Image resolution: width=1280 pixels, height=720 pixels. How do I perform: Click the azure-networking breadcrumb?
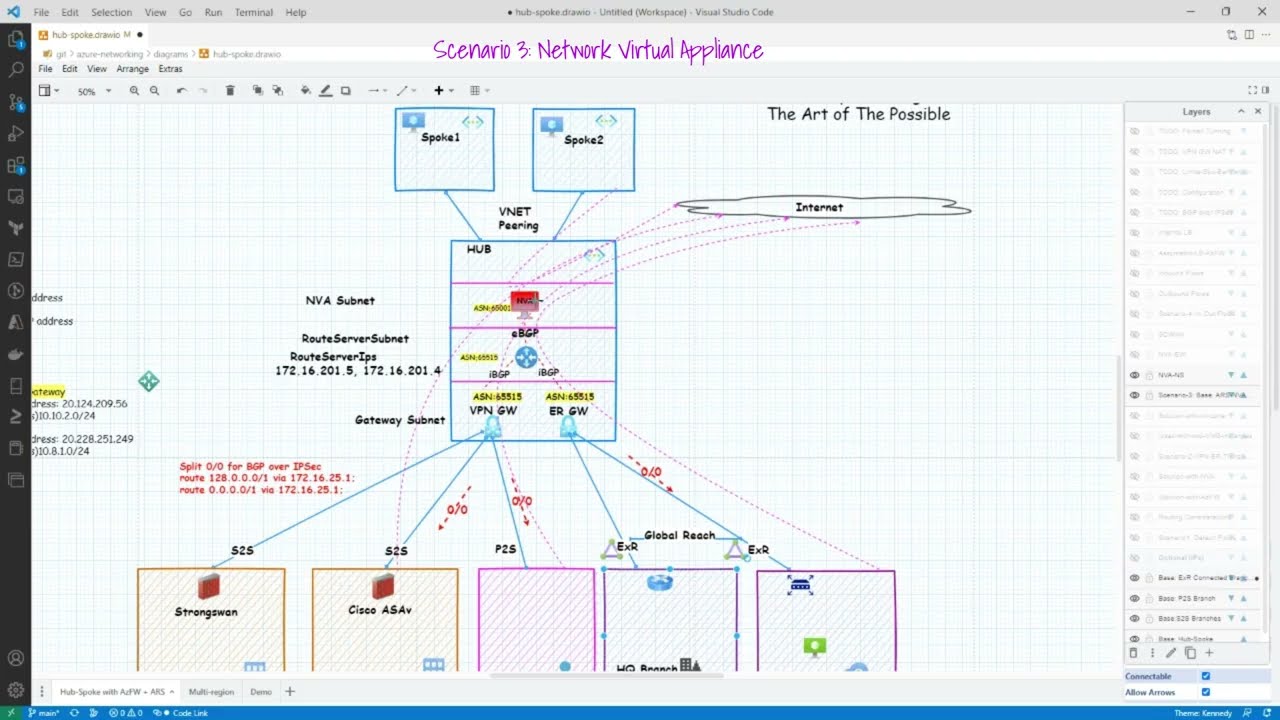(108, 54)
